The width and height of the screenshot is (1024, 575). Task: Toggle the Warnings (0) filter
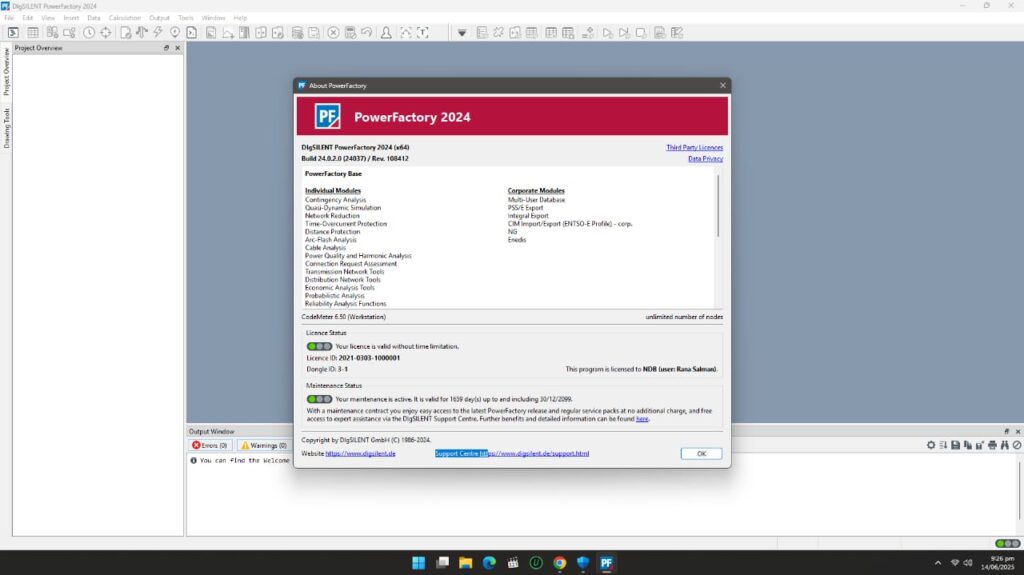(x=264, y=445)
